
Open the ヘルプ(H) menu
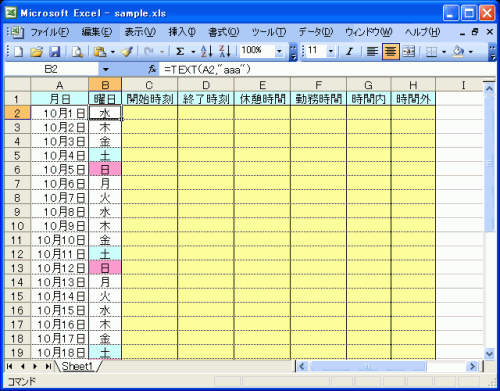(x=422, y=32)
